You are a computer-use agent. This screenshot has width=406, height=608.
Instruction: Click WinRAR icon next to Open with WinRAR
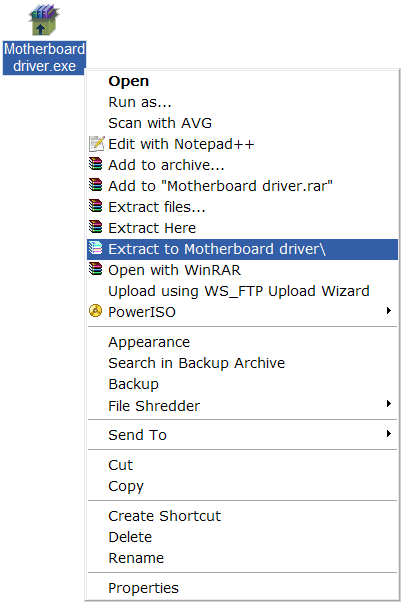click(96, 269)
